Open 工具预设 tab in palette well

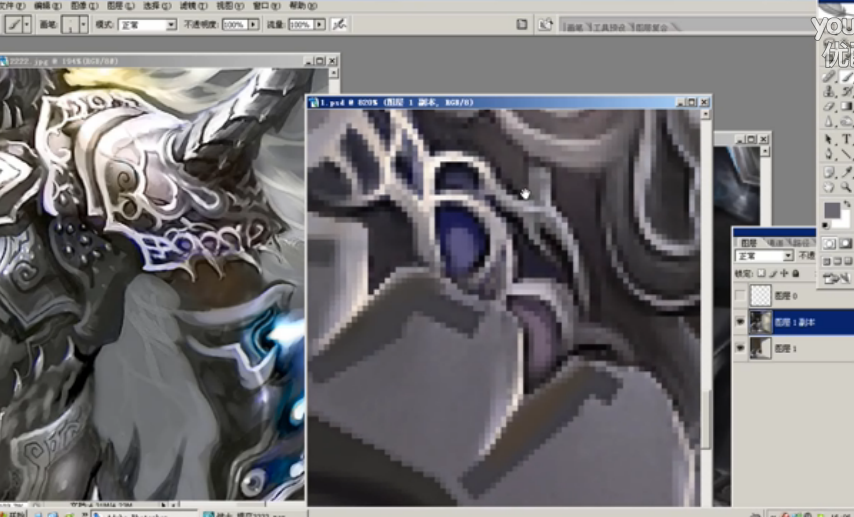(x=609, y=27)
